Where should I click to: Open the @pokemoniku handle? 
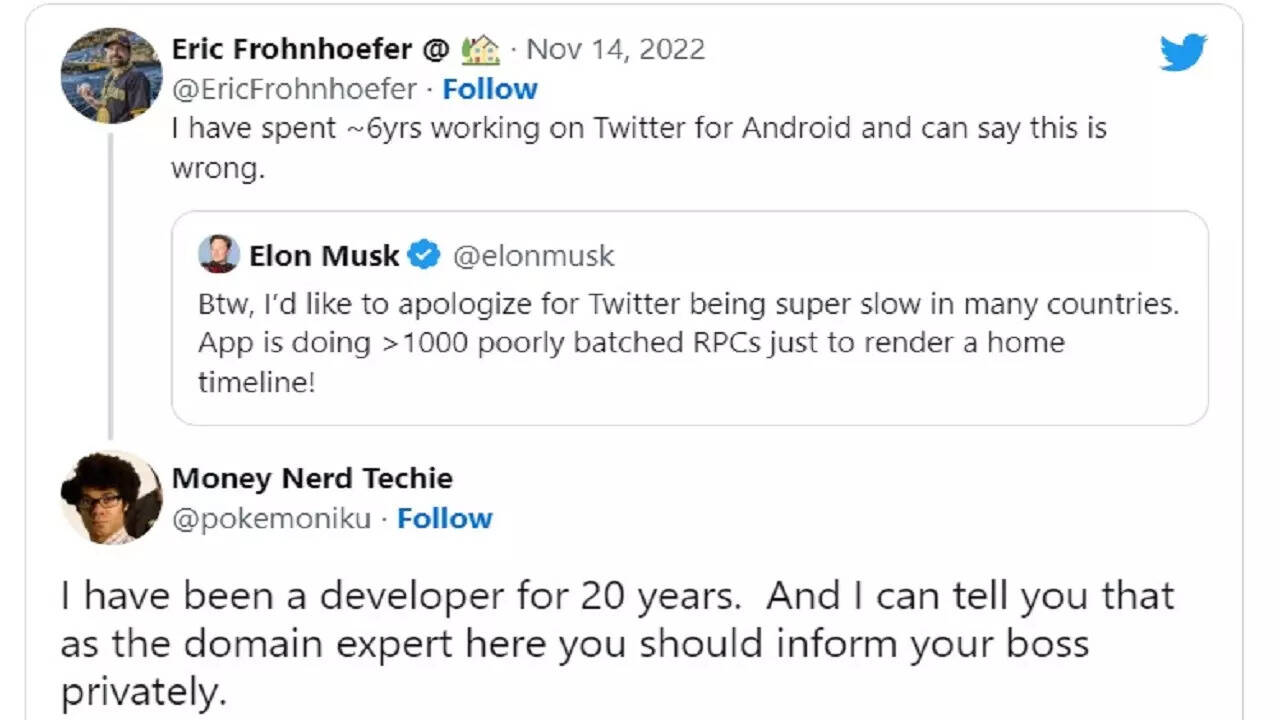(x=271, y=518)
